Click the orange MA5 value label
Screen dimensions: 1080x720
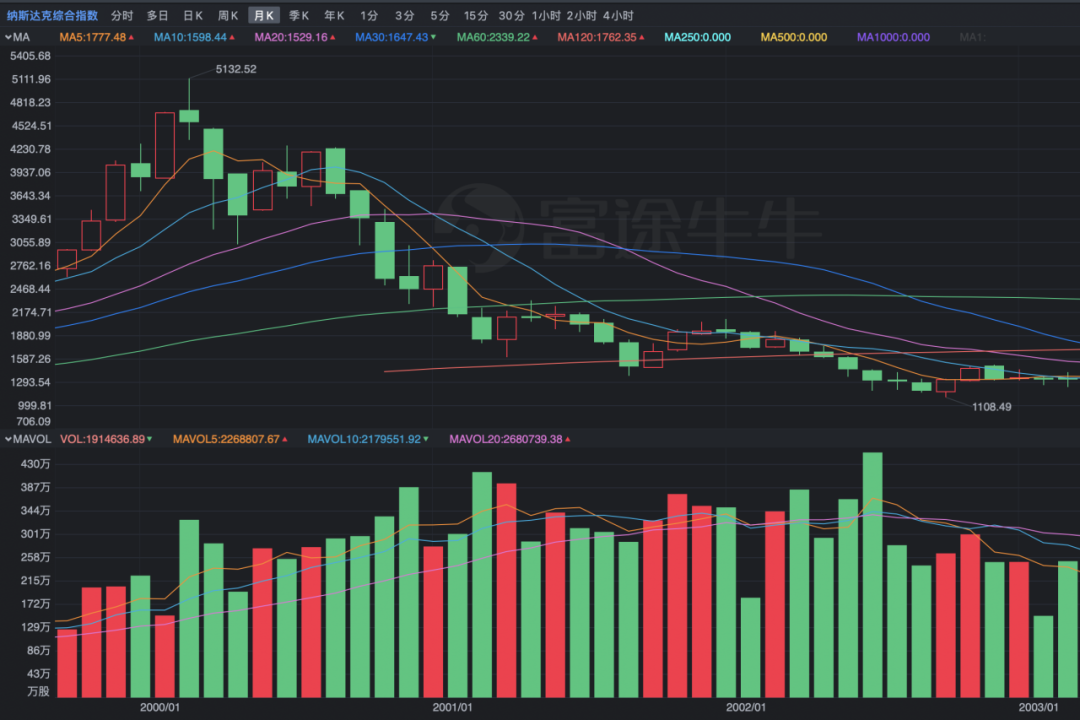click(x=93, y=37)
